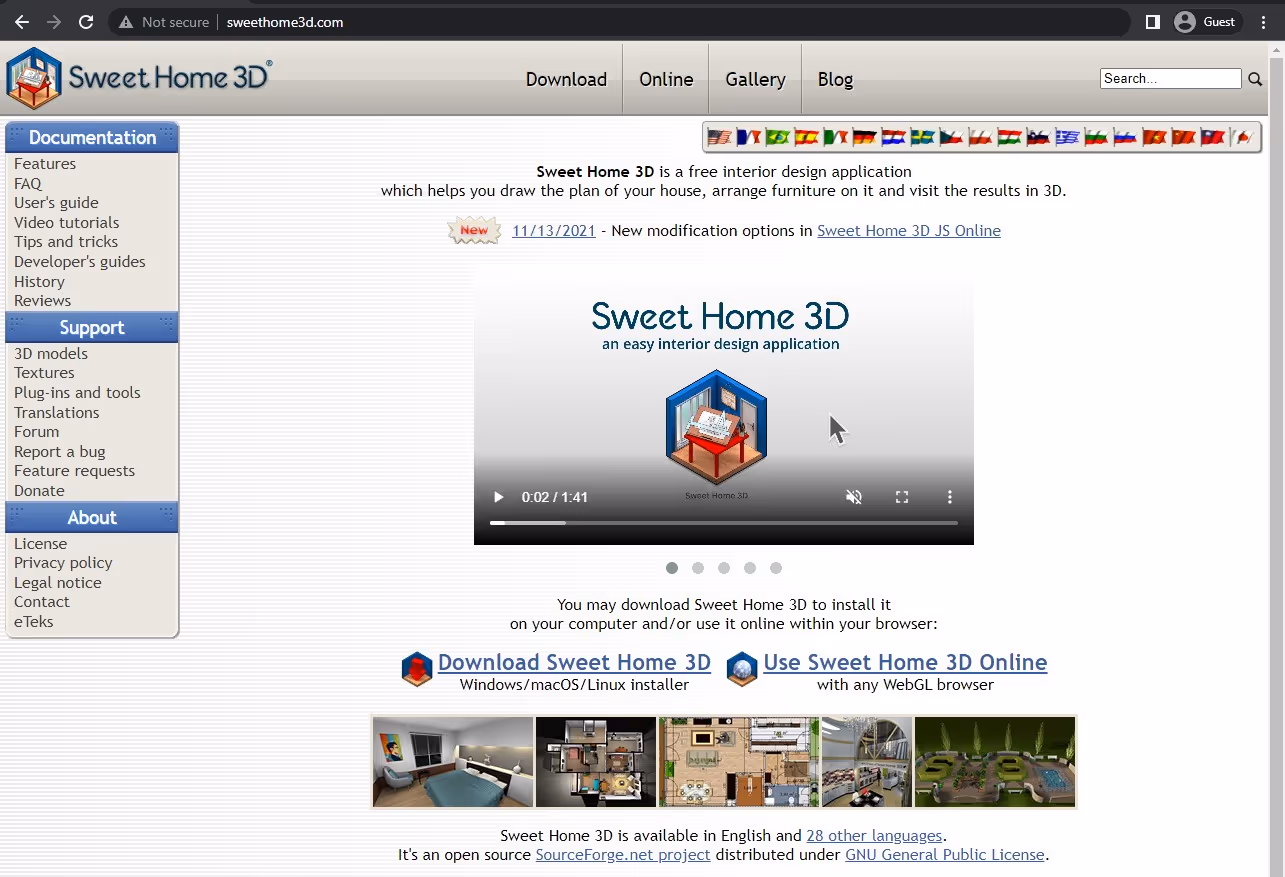
Task: Click the red Download Sweet Home 3D icon
Action: 416,669
